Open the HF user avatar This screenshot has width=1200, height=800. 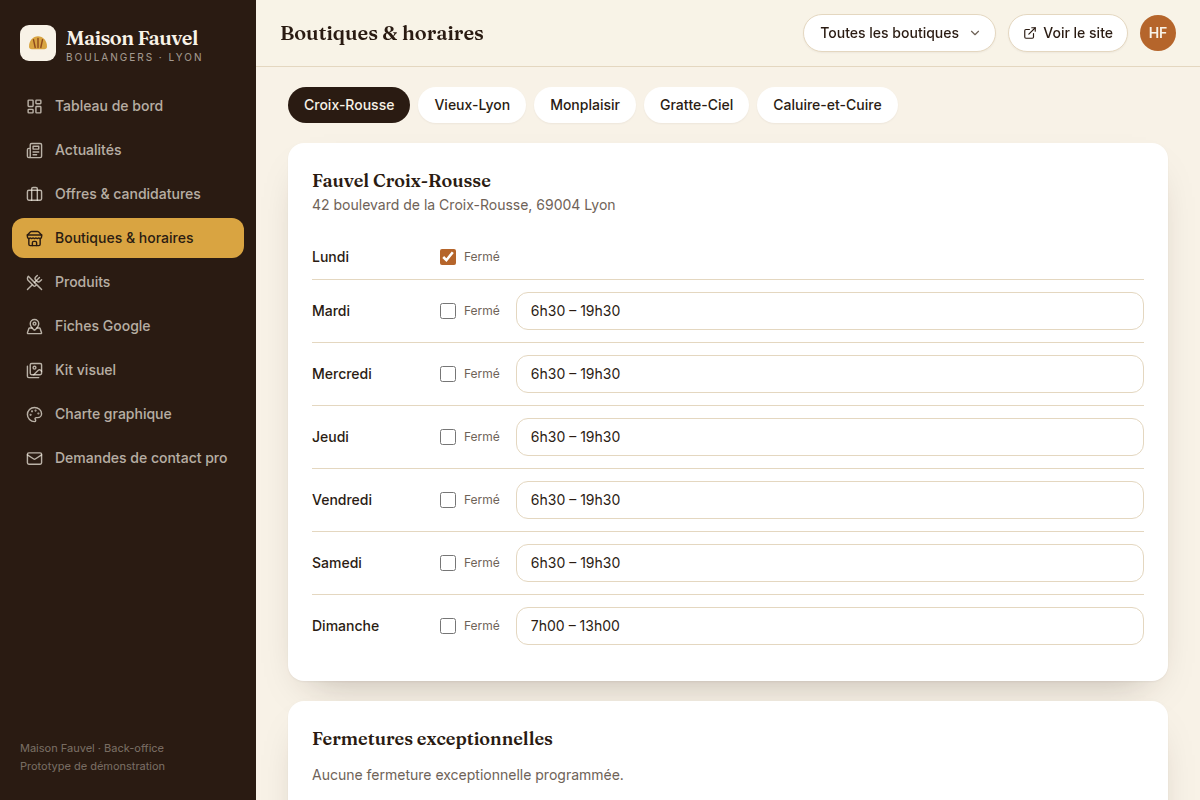click(1158, 33)
